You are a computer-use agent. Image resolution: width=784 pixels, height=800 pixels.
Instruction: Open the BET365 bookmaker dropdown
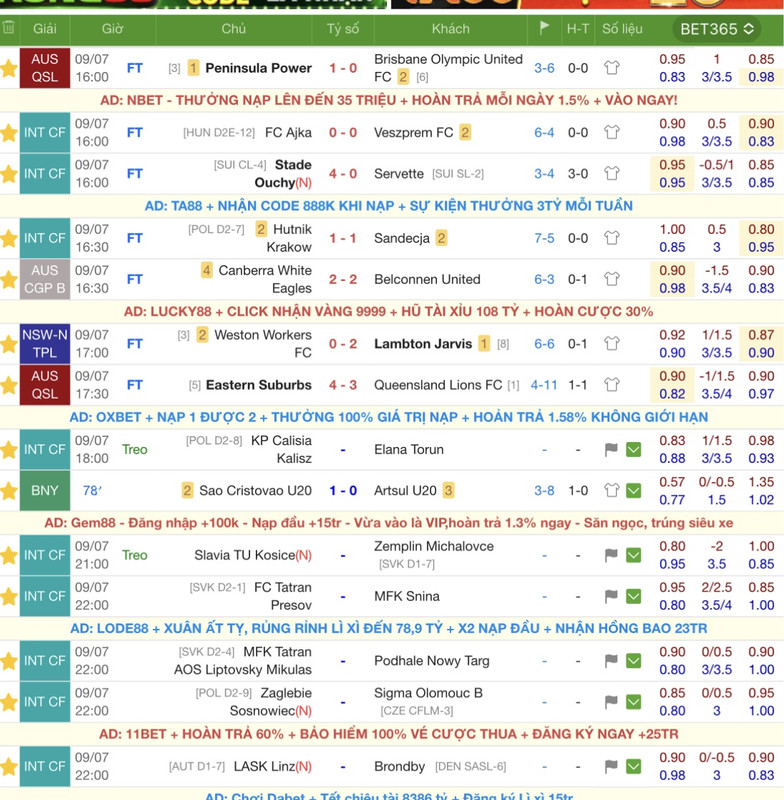click(x=717, y=29)
